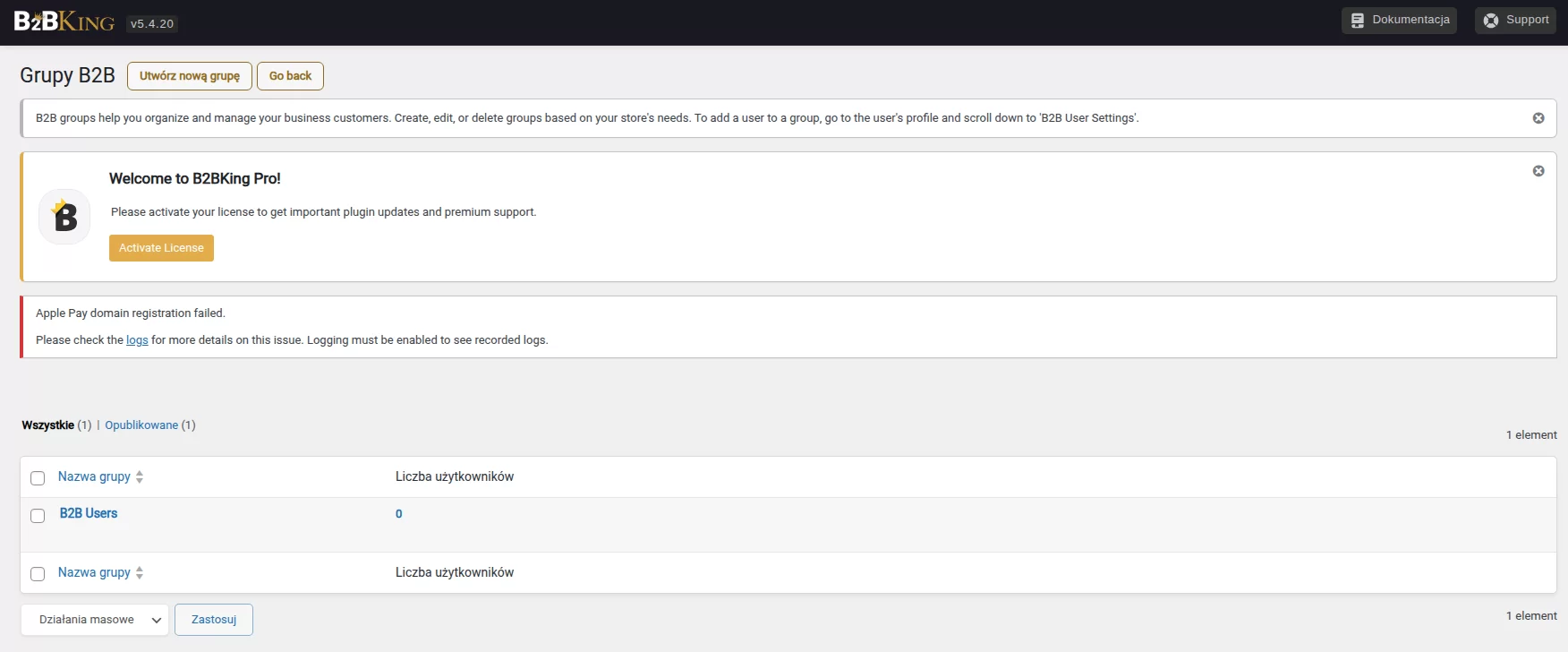Click the Activate License button
This screenshot has width=1568, height=652.
[161, 248]
